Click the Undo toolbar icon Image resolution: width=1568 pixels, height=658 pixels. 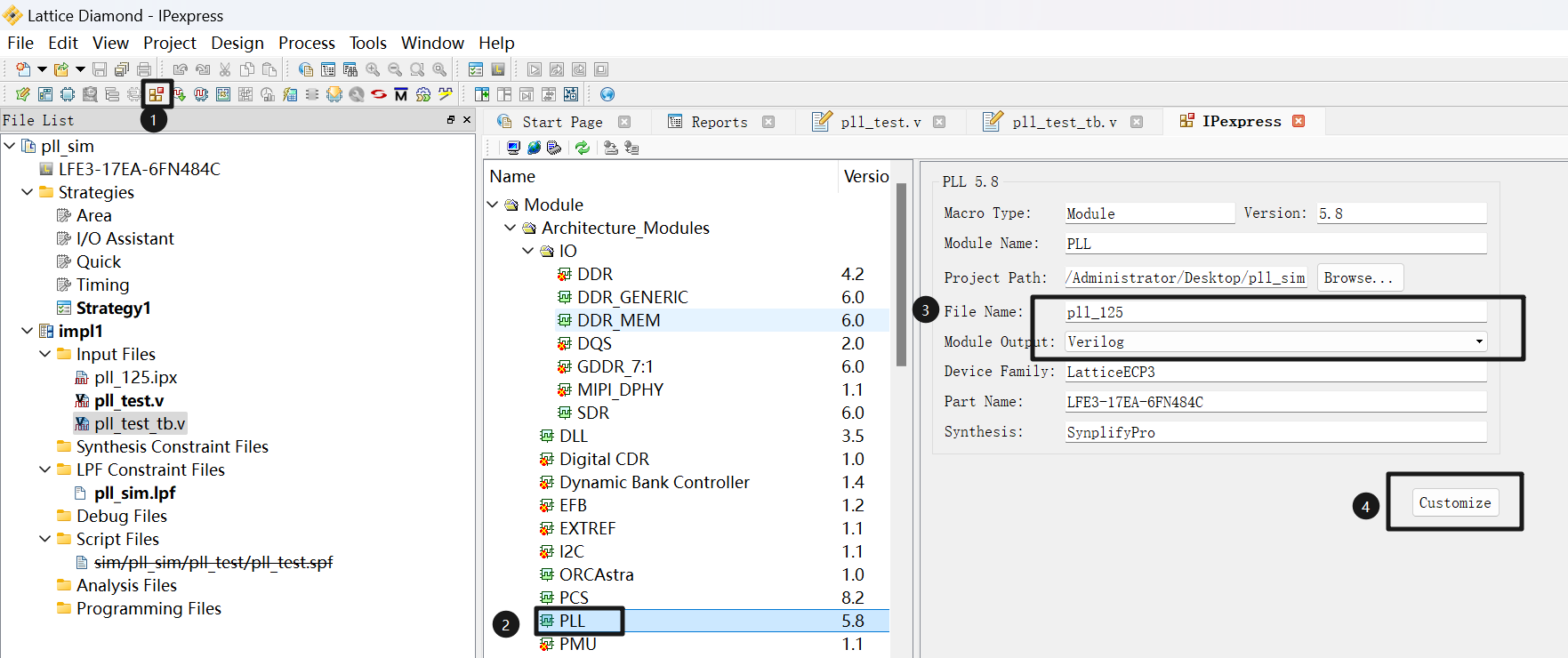tap(181, 69)
